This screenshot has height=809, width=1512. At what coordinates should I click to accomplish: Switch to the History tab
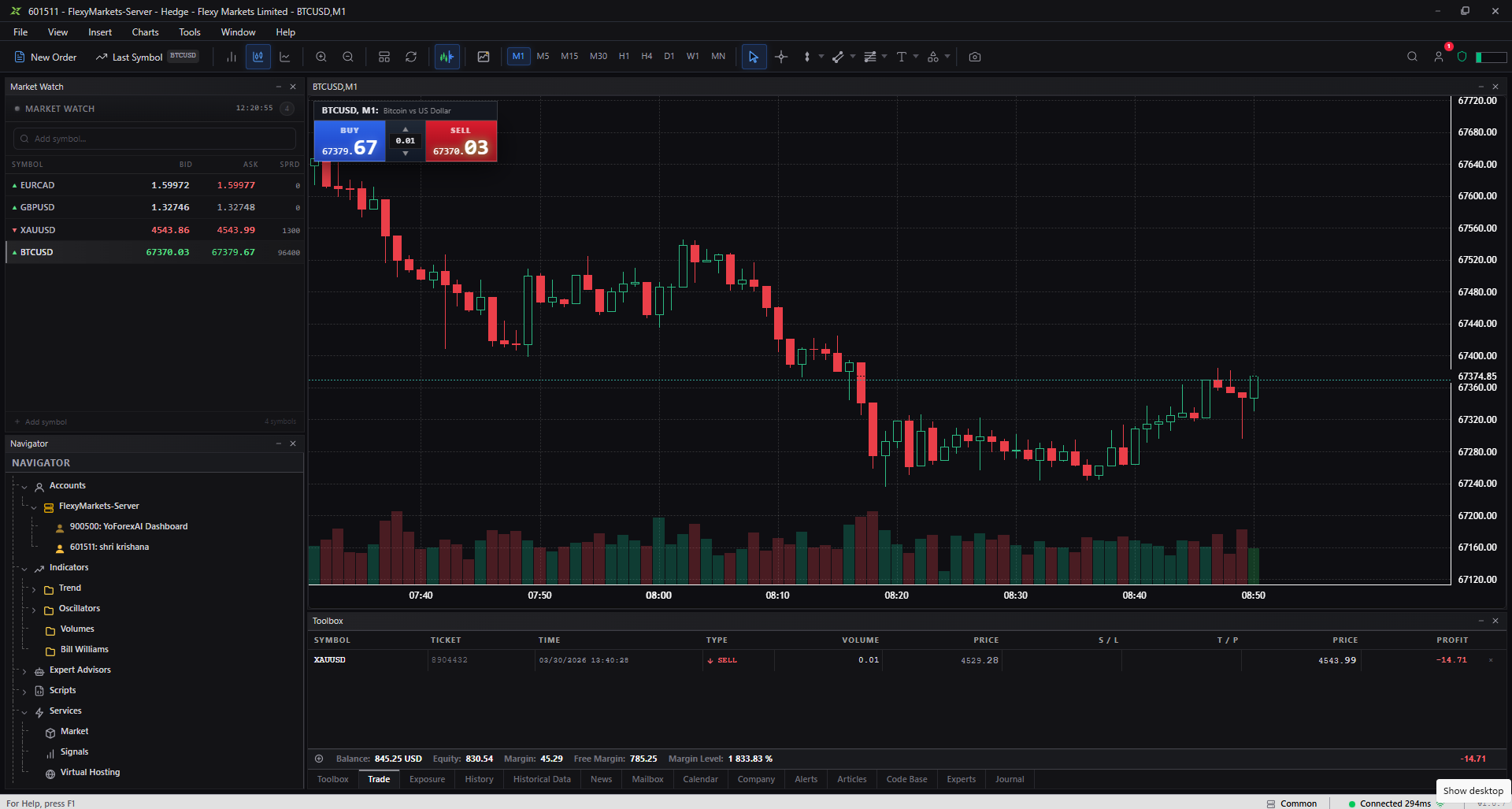click(x=479, y=779)
